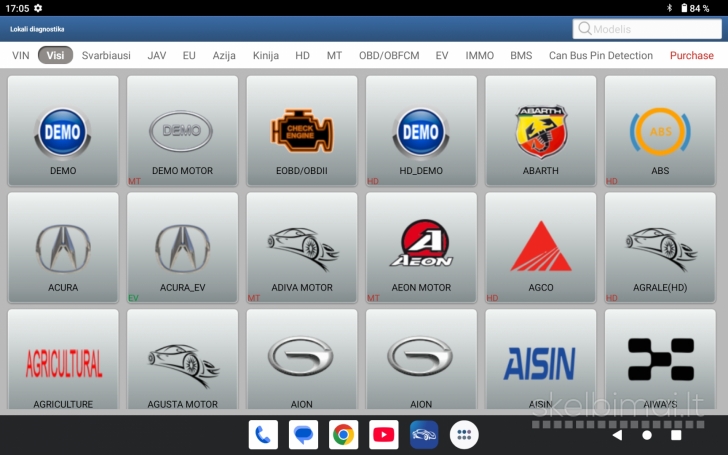This screenshot has width=728, height=455.
Task: Select the Can Bus Pin Detection tab
Action: coord(600,56)
